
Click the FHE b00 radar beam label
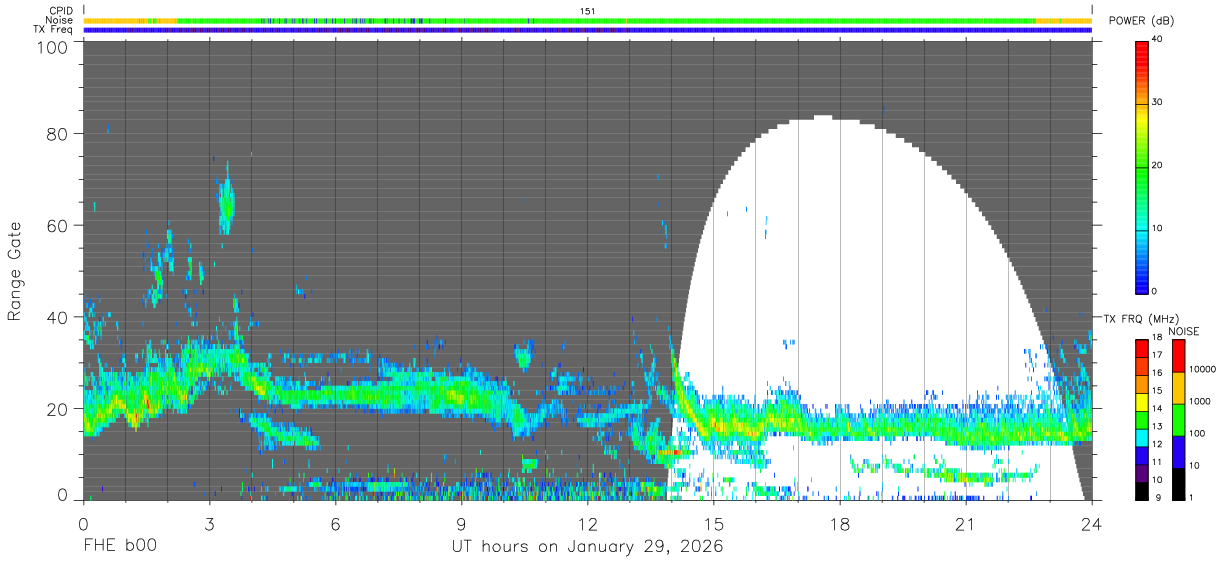[x=120, y=547]
